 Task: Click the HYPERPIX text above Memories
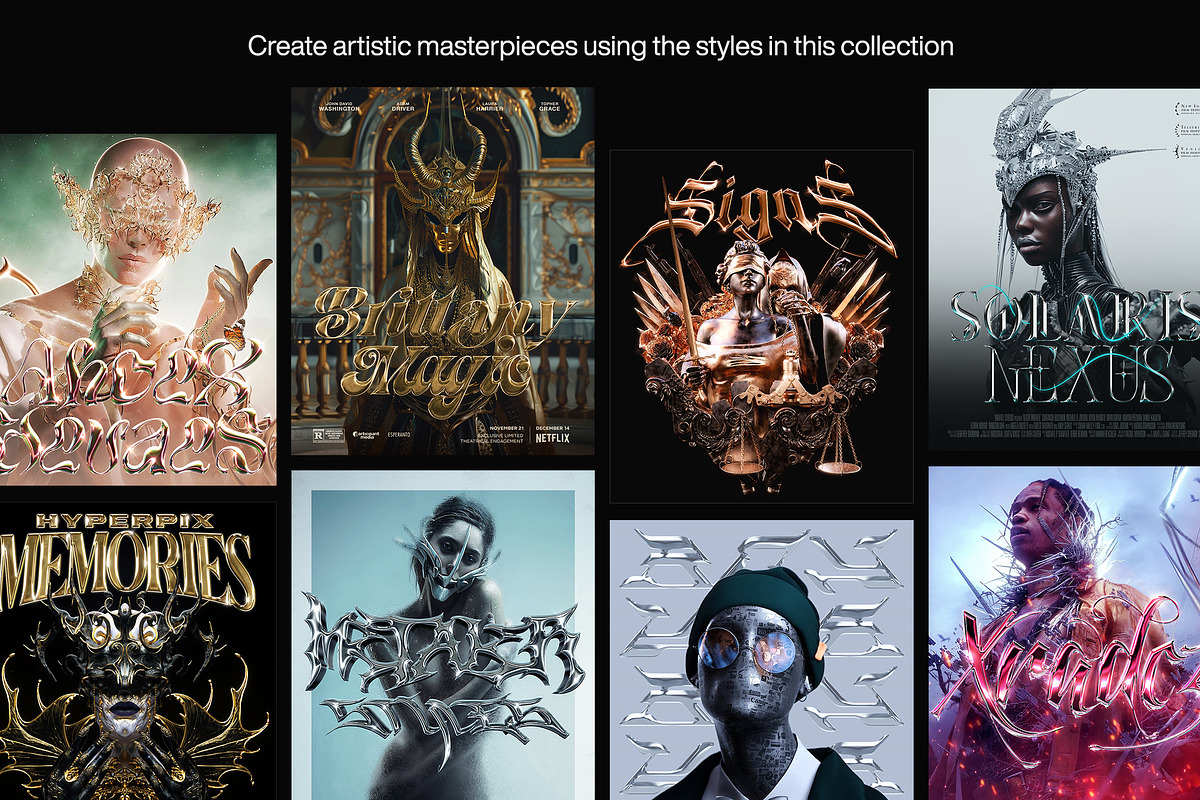click(x=125, y=520)
